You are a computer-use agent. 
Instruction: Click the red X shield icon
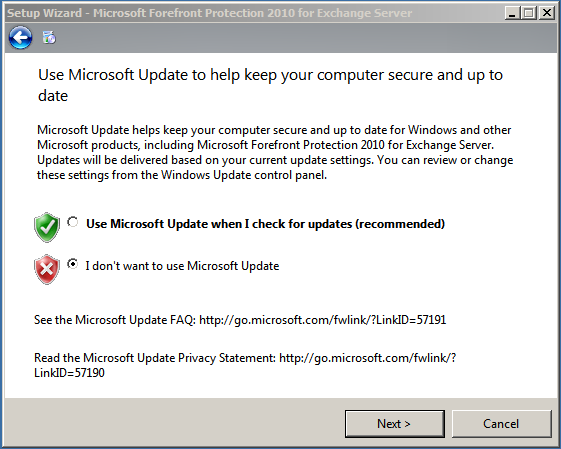click(47, 269)
